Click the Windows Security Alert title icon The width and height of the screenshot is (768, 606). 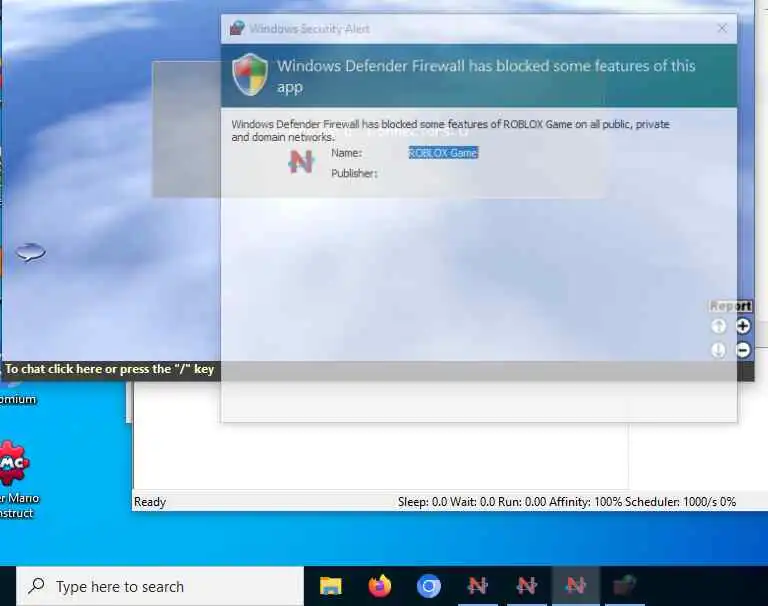[237, 28]
